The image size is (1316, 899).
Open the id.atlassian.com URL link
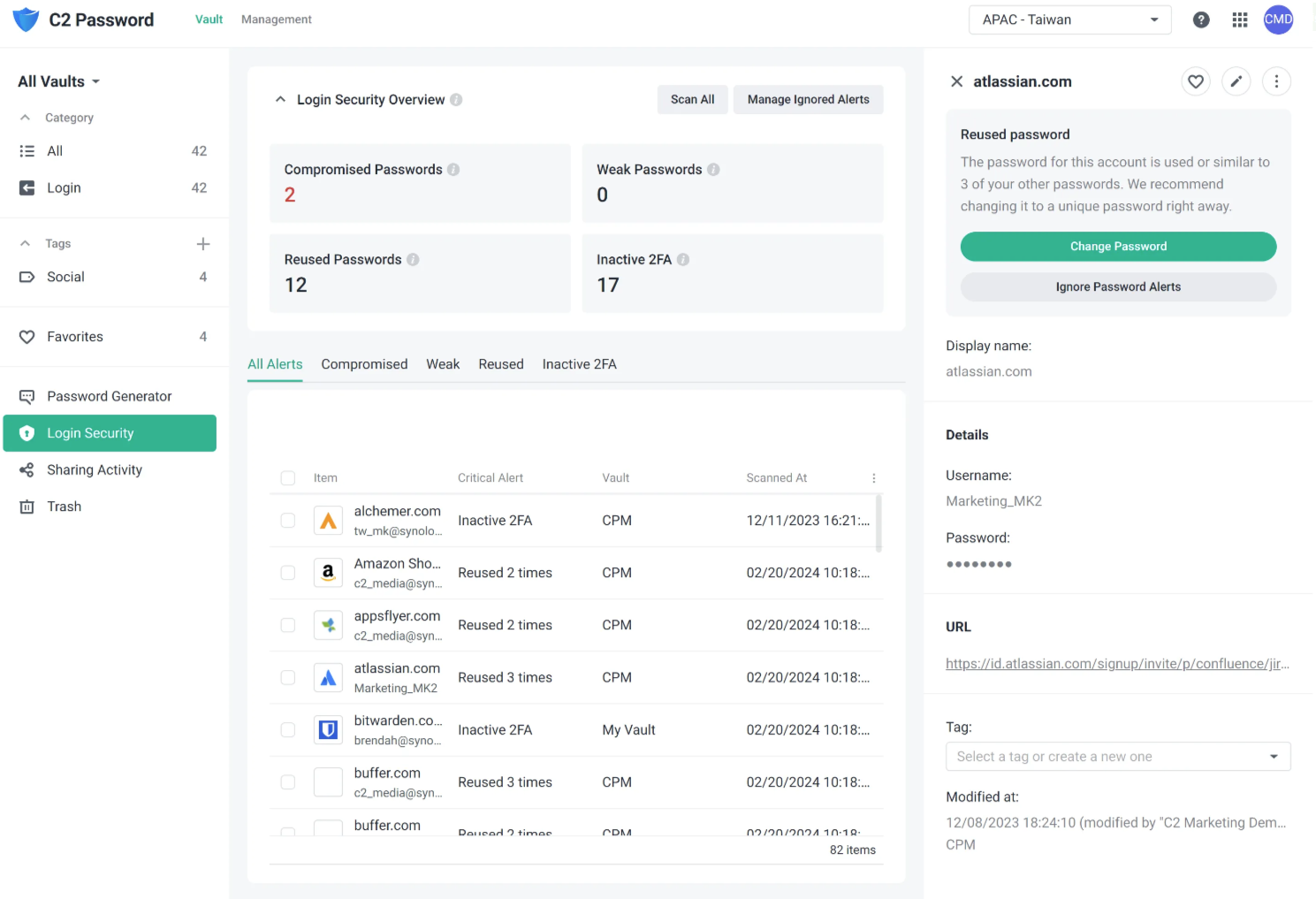[1117, 664]
